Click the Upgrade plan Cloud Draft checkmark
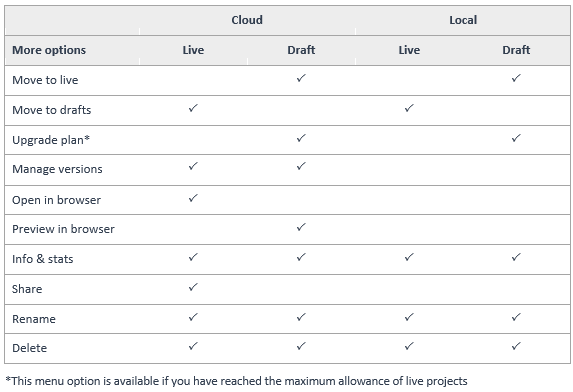The image size is (573, 392). 301,138
